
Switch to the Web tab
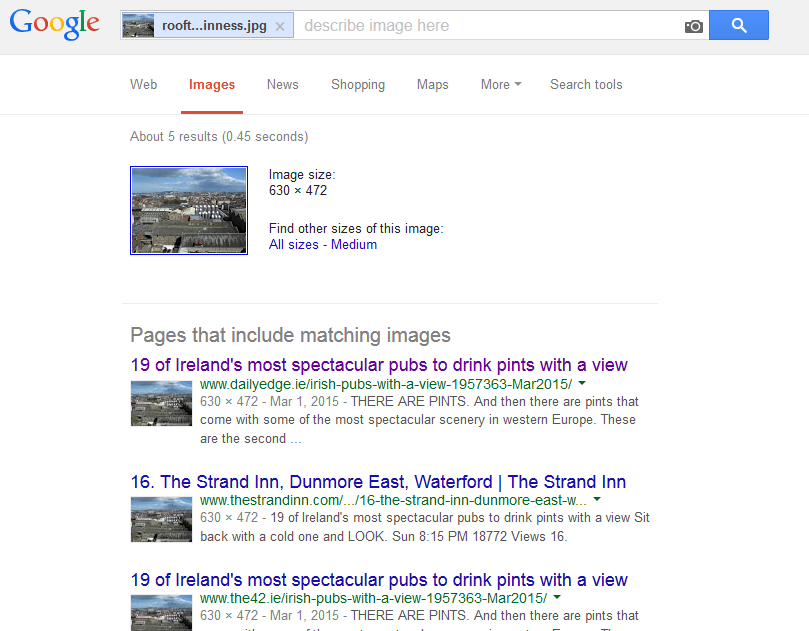[x=143, y=85]
